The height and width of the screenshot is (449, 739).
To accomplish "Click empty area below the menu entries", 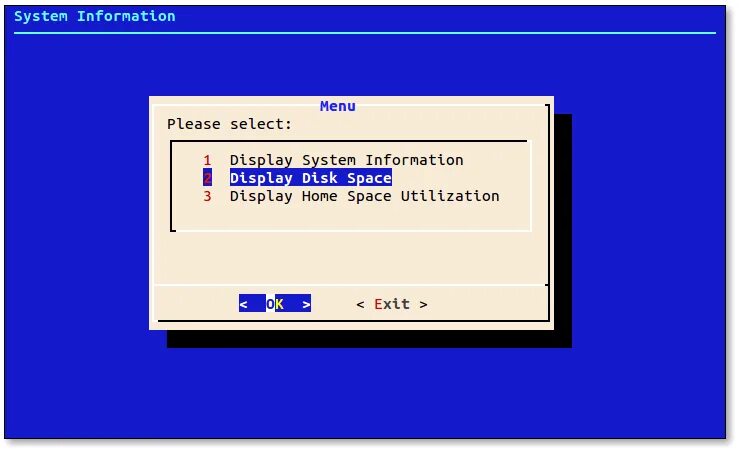I will 351,218.
